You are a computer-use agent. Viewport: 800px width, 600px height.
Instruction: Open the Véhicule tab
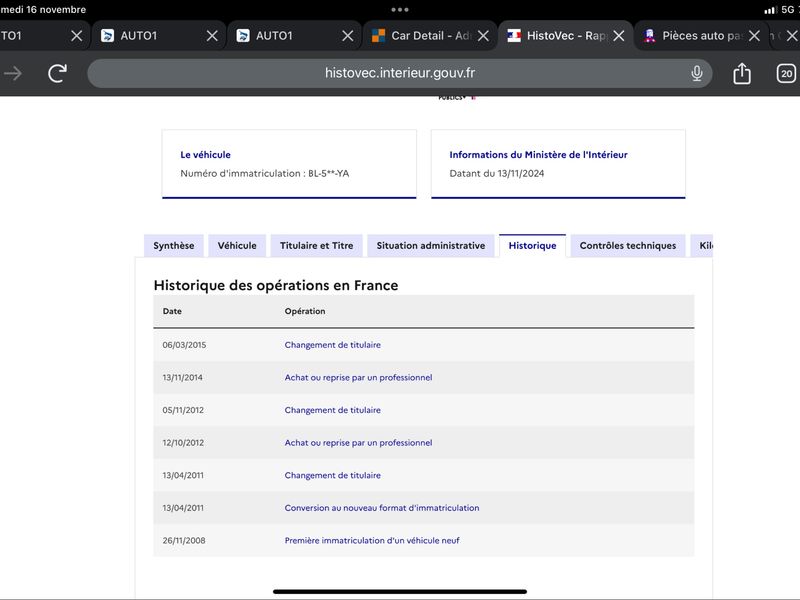[x=237, y=245]
